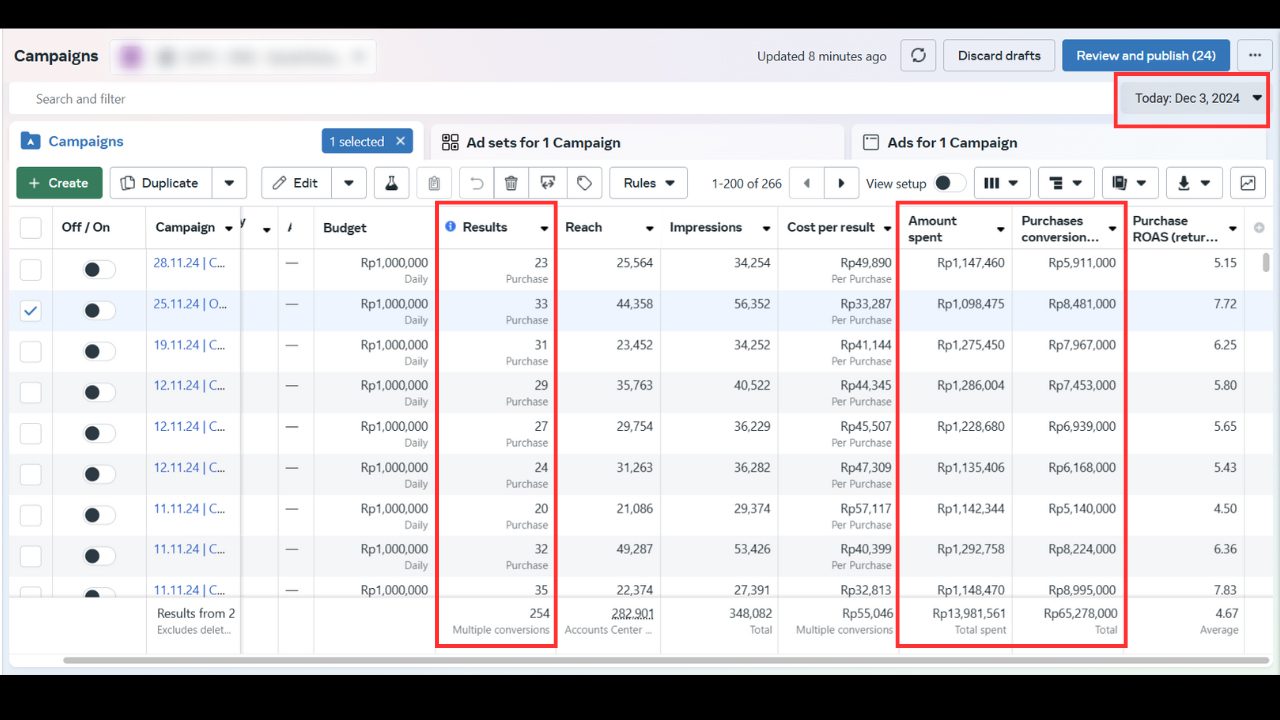1280x720 pixels.
Task: Click the tag label icon in toolbar
Action: pyautogui.click(x=584, y=183)
